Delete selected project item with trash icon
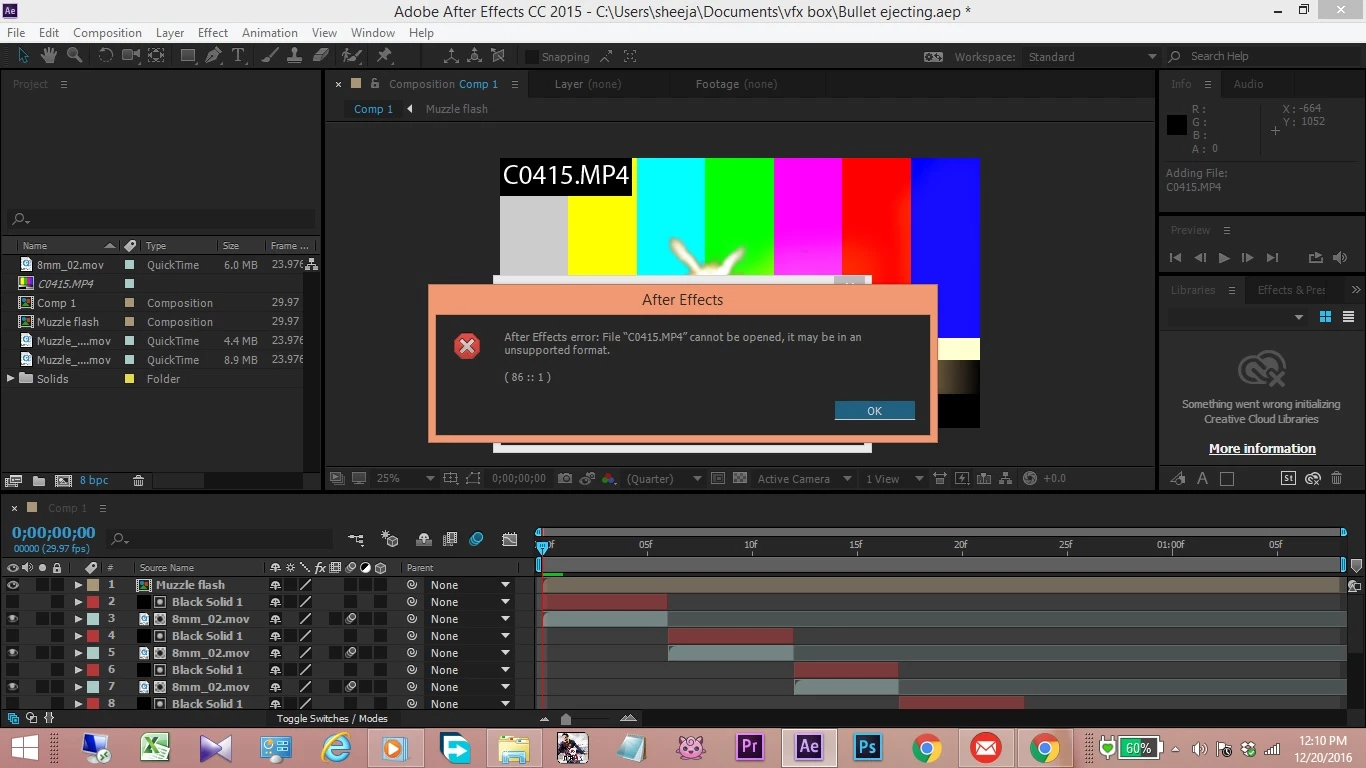This screenshot has height=768, width=1366. pyautogui.click(x=139, y=481)
